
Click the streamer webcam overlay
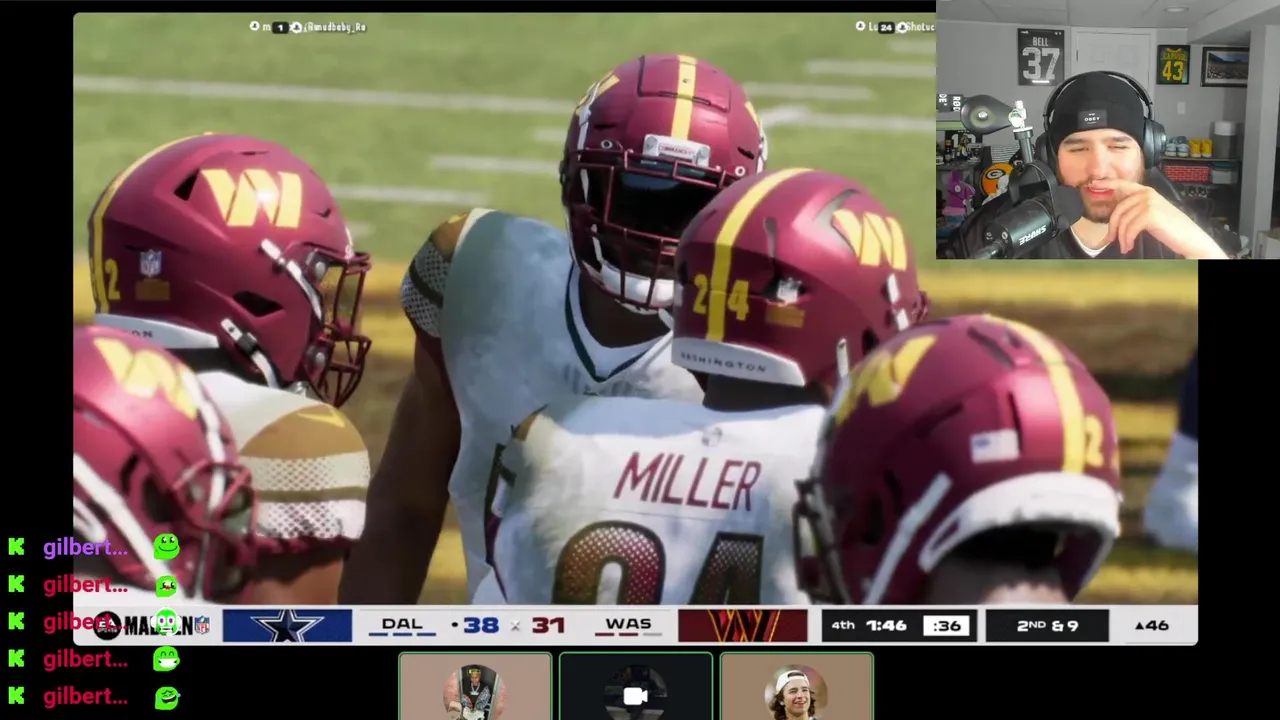[x=1108, y=130]
